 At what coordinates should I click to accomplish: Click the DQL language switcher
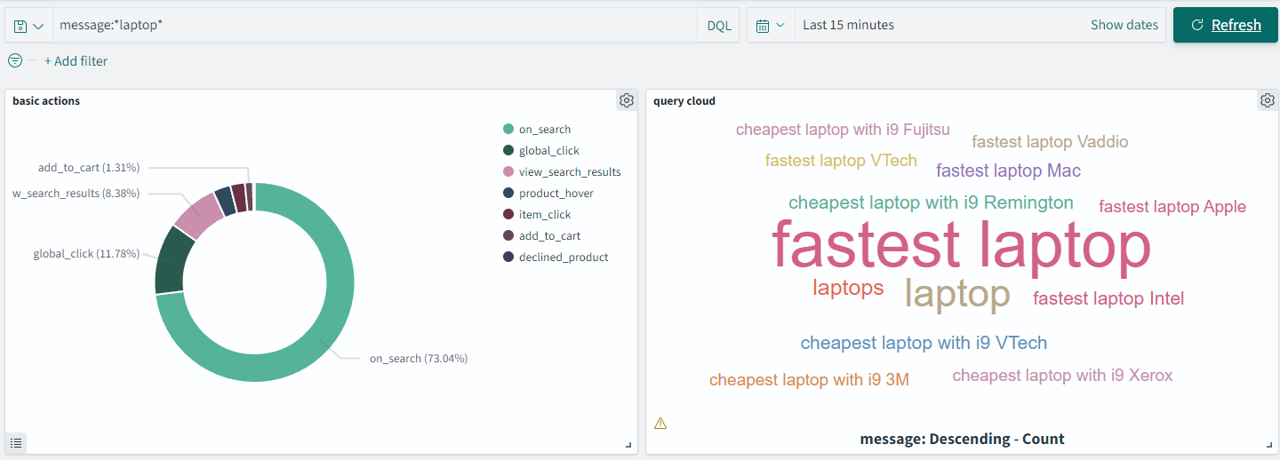point(718,25)
